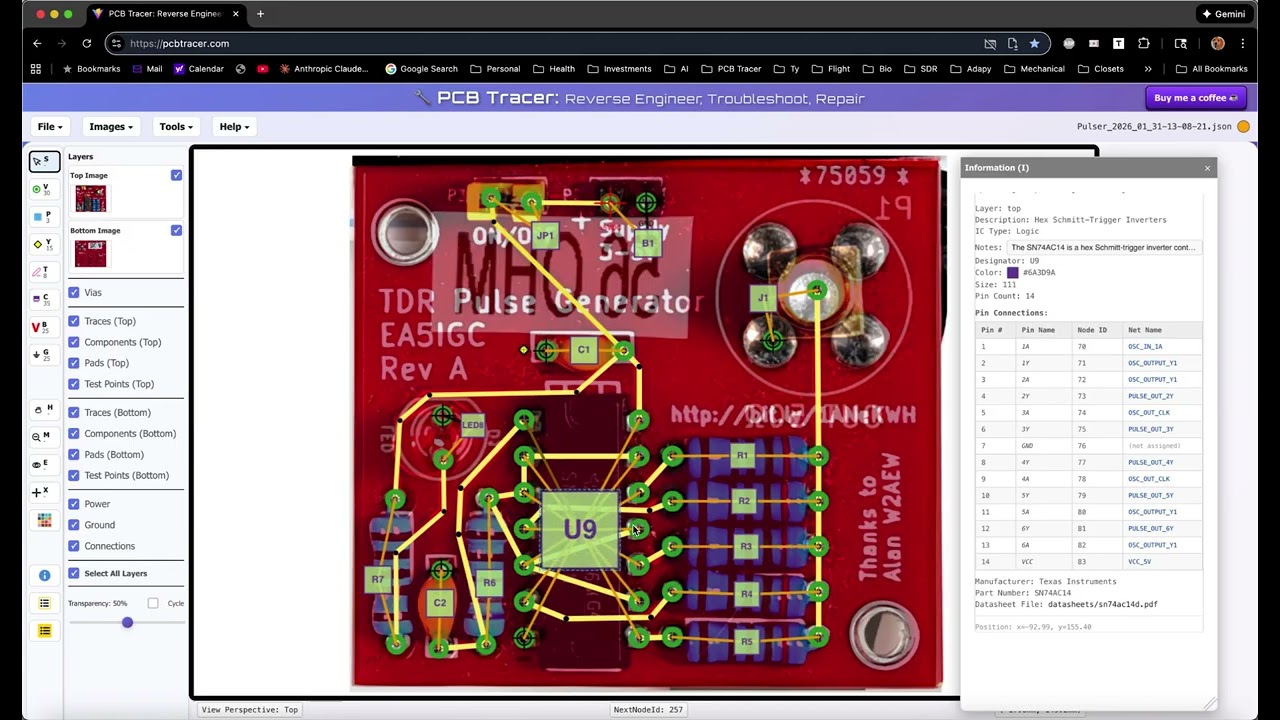Click the Buy me a coffee button

[x=1195, y=98]
